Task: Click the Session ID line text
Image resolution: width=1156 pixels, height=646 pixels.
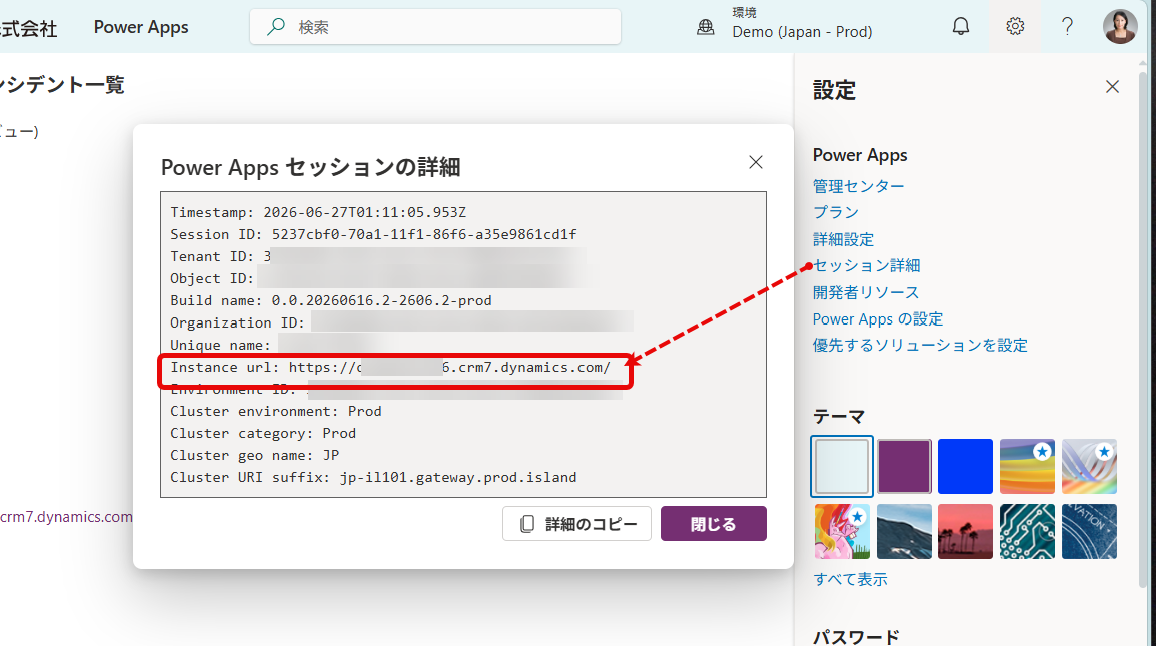Action: click(x=373, y=235)
